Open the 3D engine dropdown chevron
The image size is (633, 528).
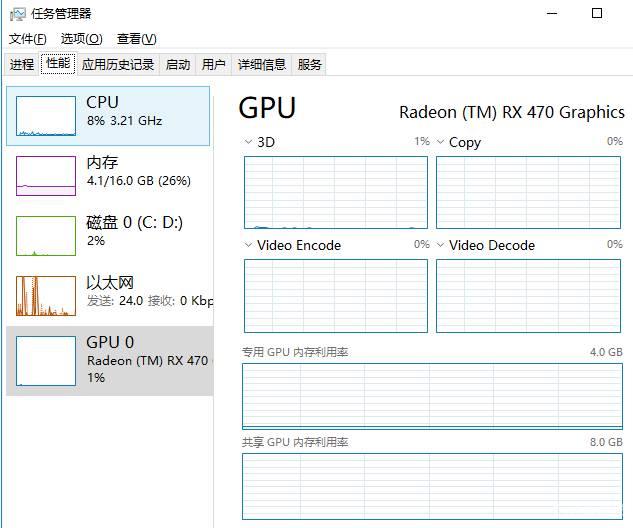click(248, 142)
